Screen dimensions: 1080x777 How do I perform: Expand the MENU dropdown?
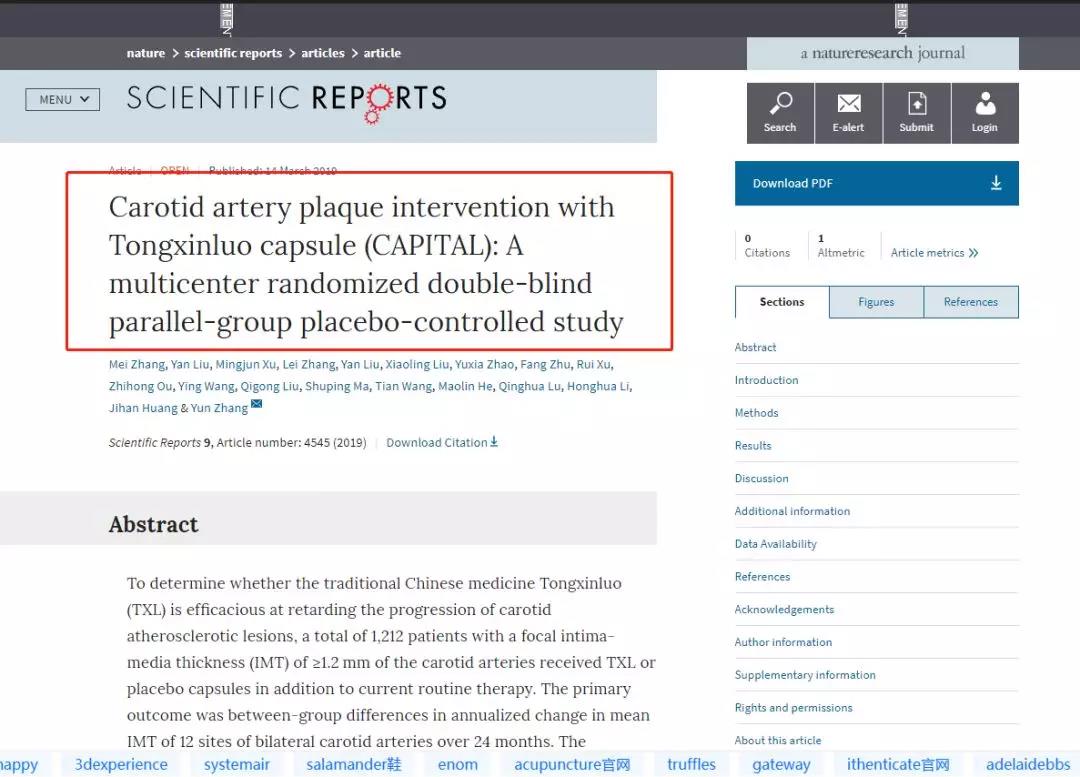point(62,99)
